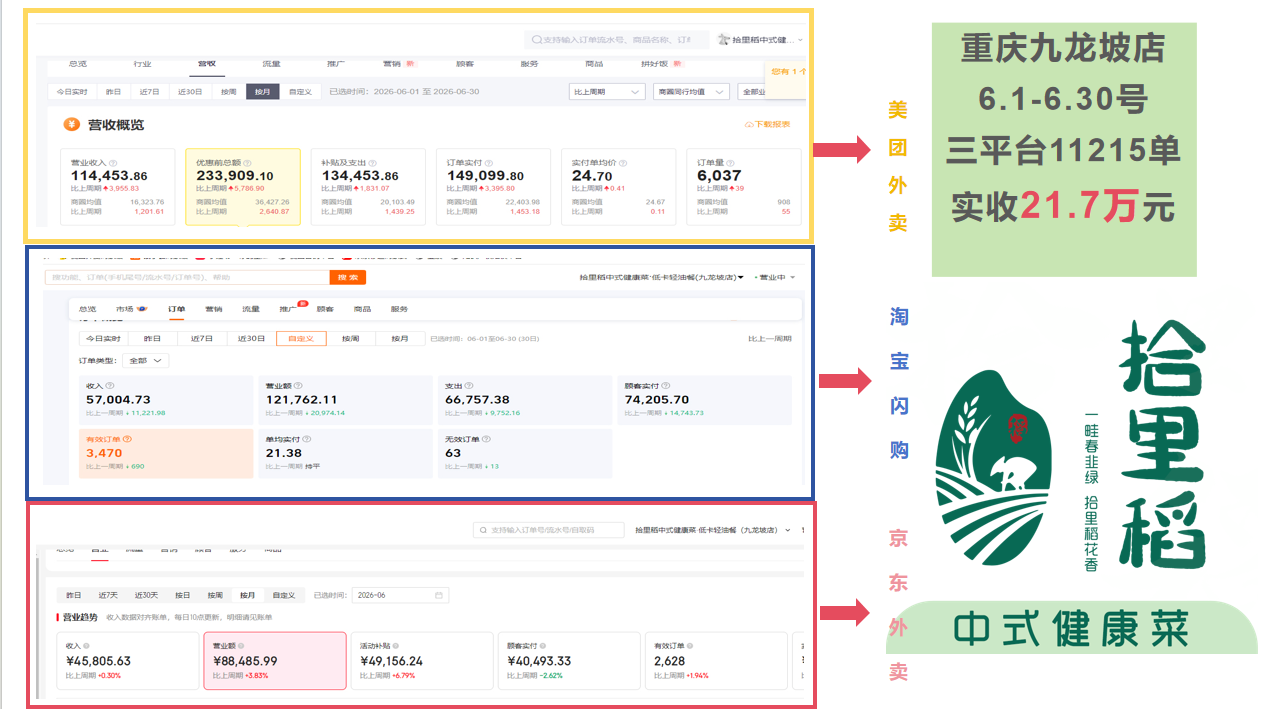This screenshot has width=1272, height=709.
Task: Expand the 拾里稻中式健 account dropdown arrow
Action: [801, 40]
